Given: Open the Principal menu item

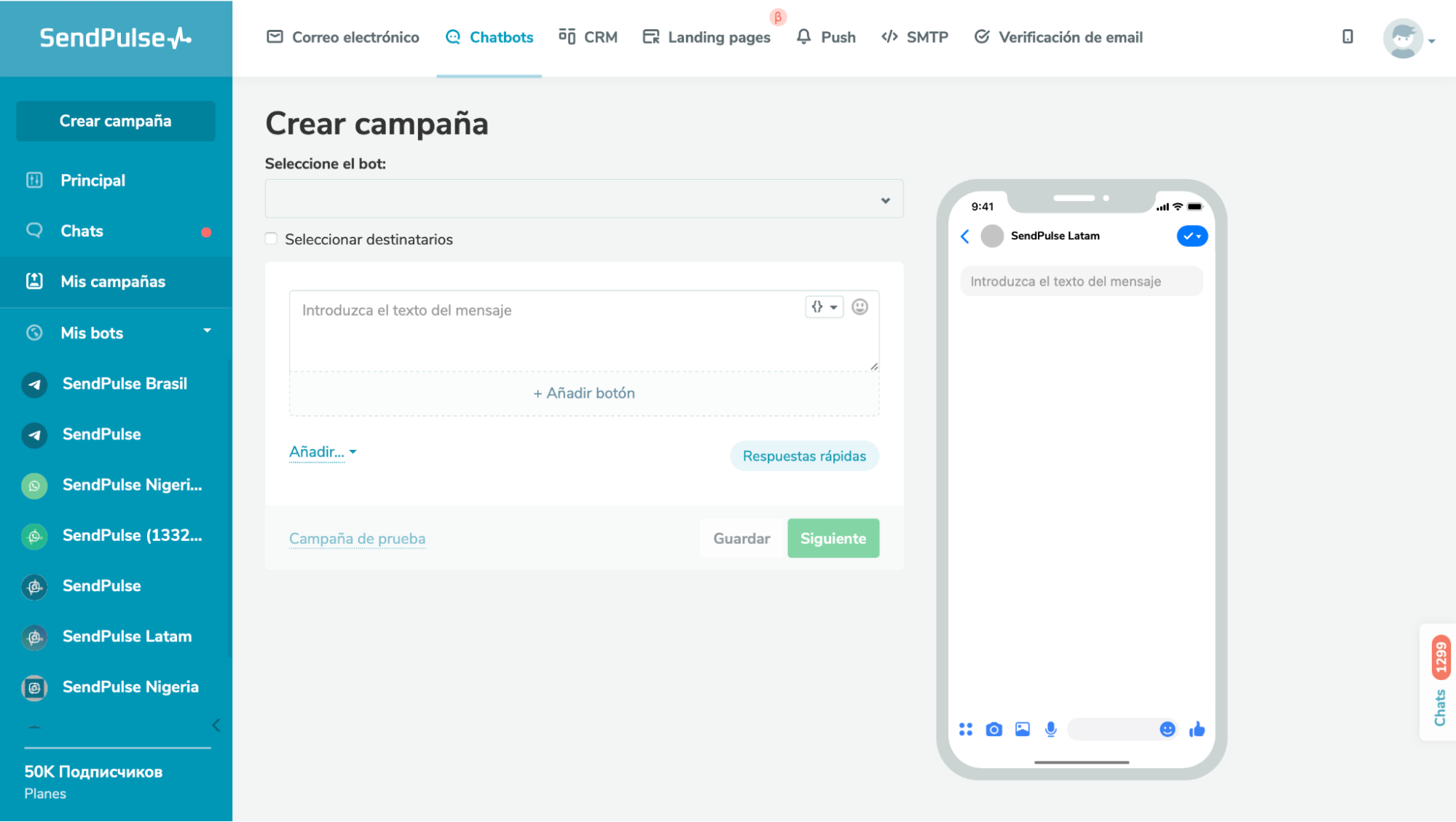Looking at the screenshot, I should tap(117, 180).
